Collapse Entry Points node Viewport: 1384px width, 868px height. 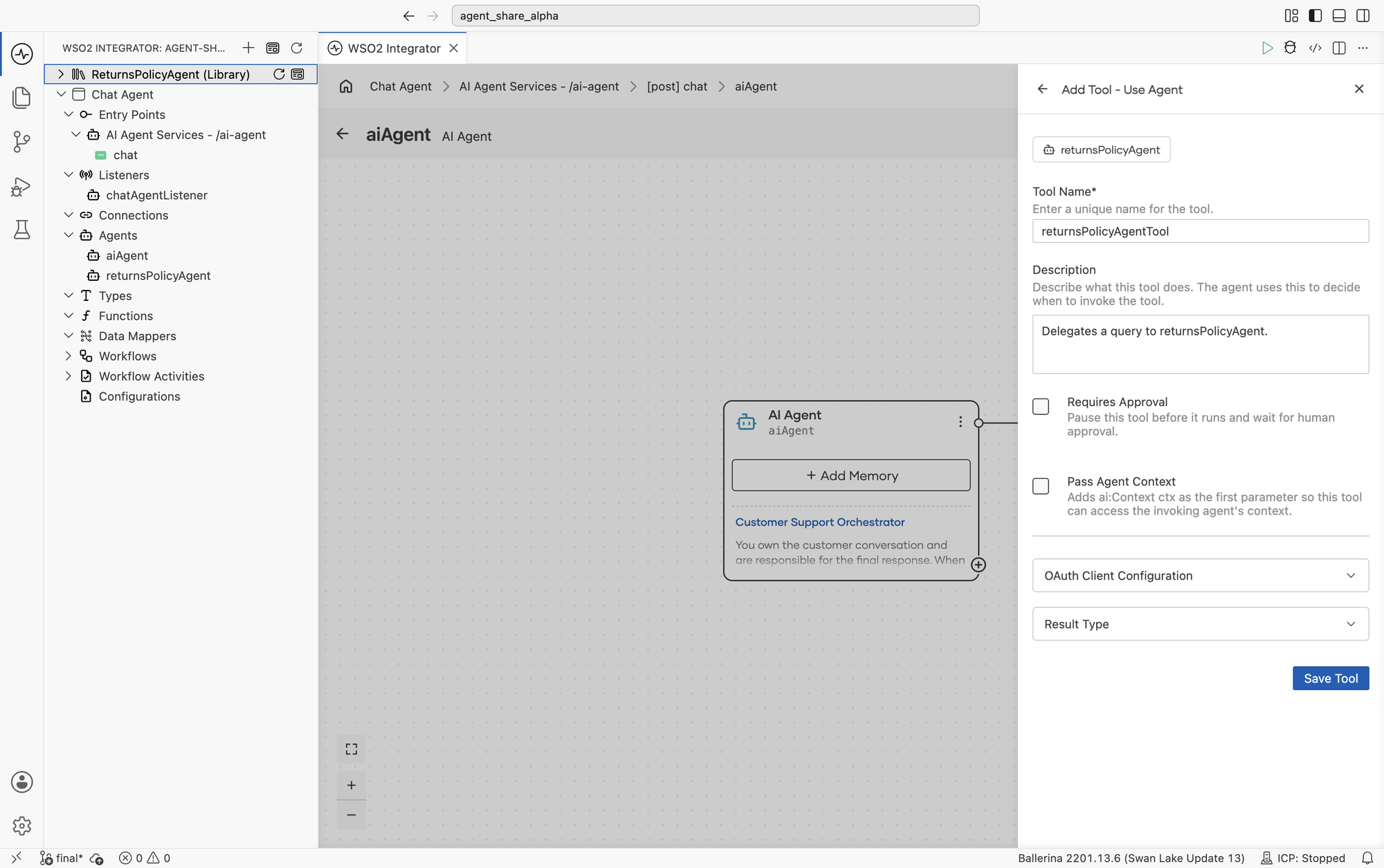pyautogui.click(x=69, y=114)
